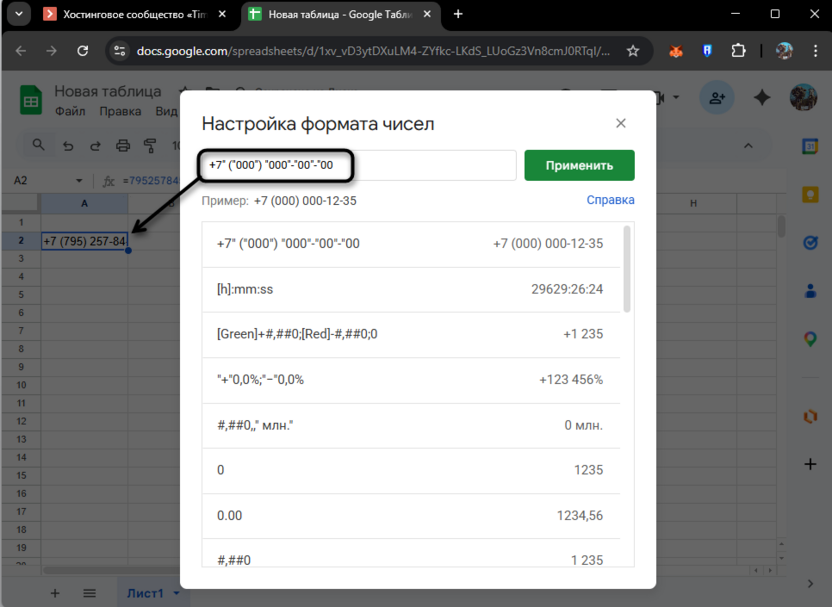
Task: Select the Paint format tool icon
Action: click(150, 145)
